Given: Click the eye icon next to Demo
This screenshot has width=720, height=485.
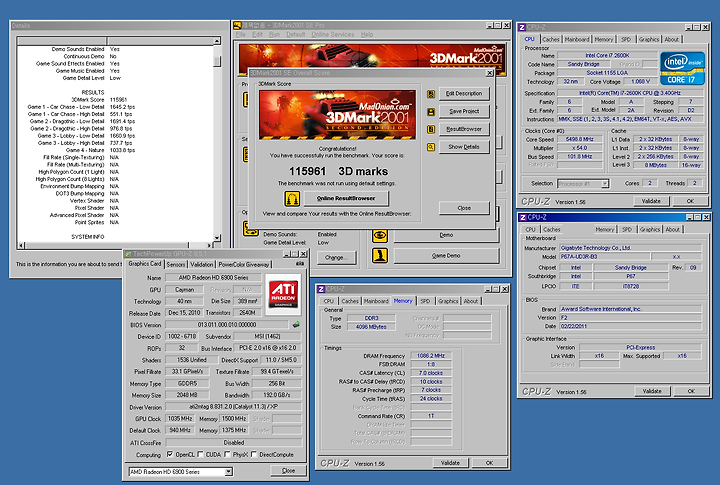Looking at the screenshot, I should (380, 236).
